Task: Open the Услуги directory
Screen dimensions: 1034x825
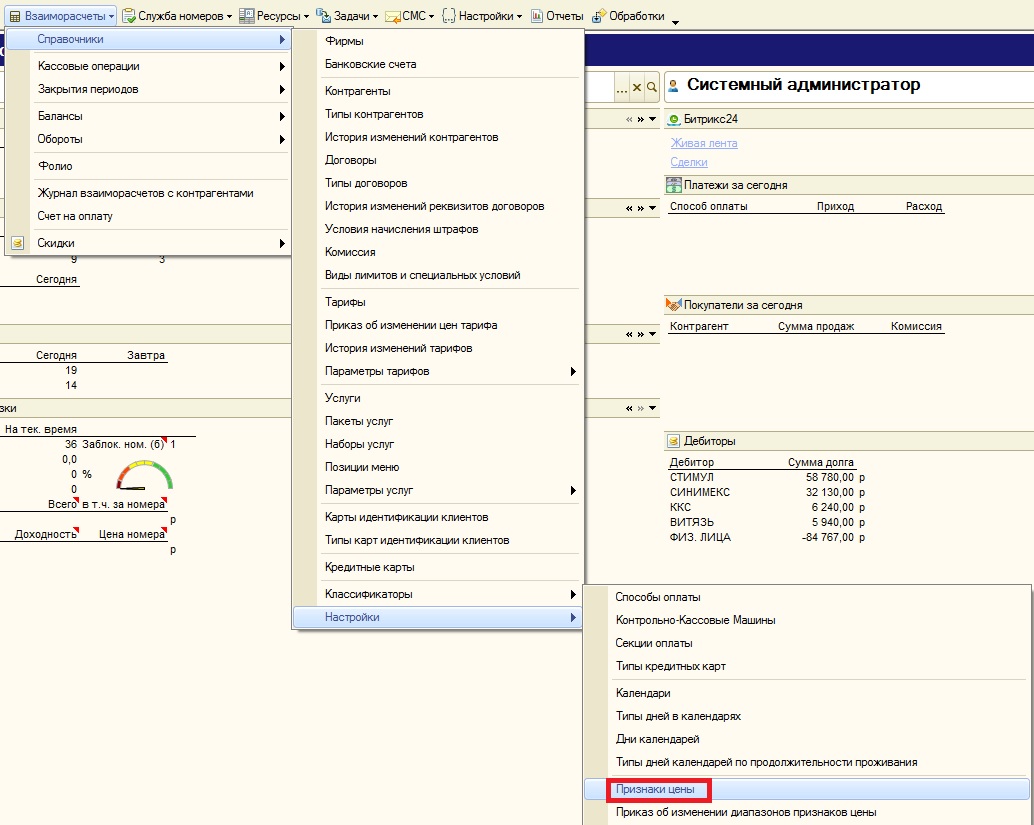Action: [438, 398]
